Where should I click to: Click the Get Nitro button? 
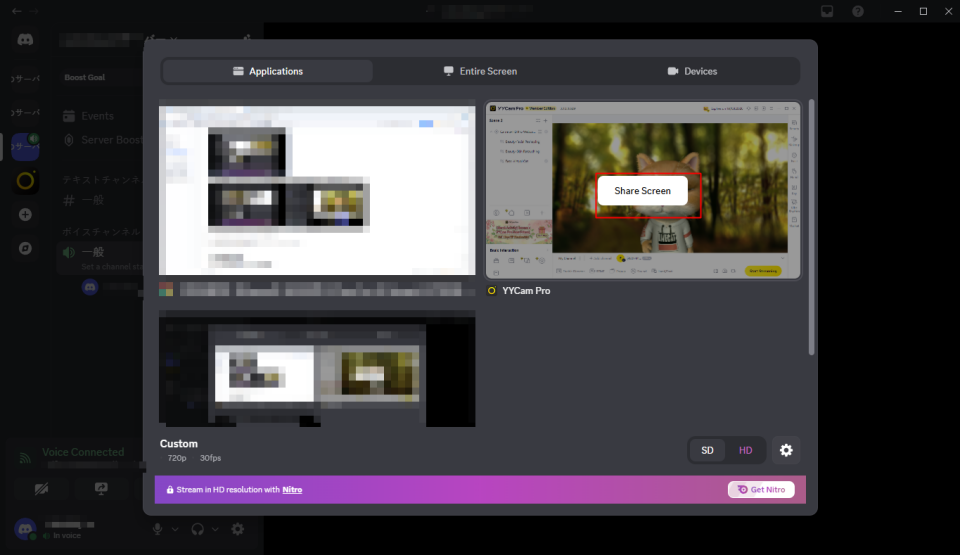[761, 489]
